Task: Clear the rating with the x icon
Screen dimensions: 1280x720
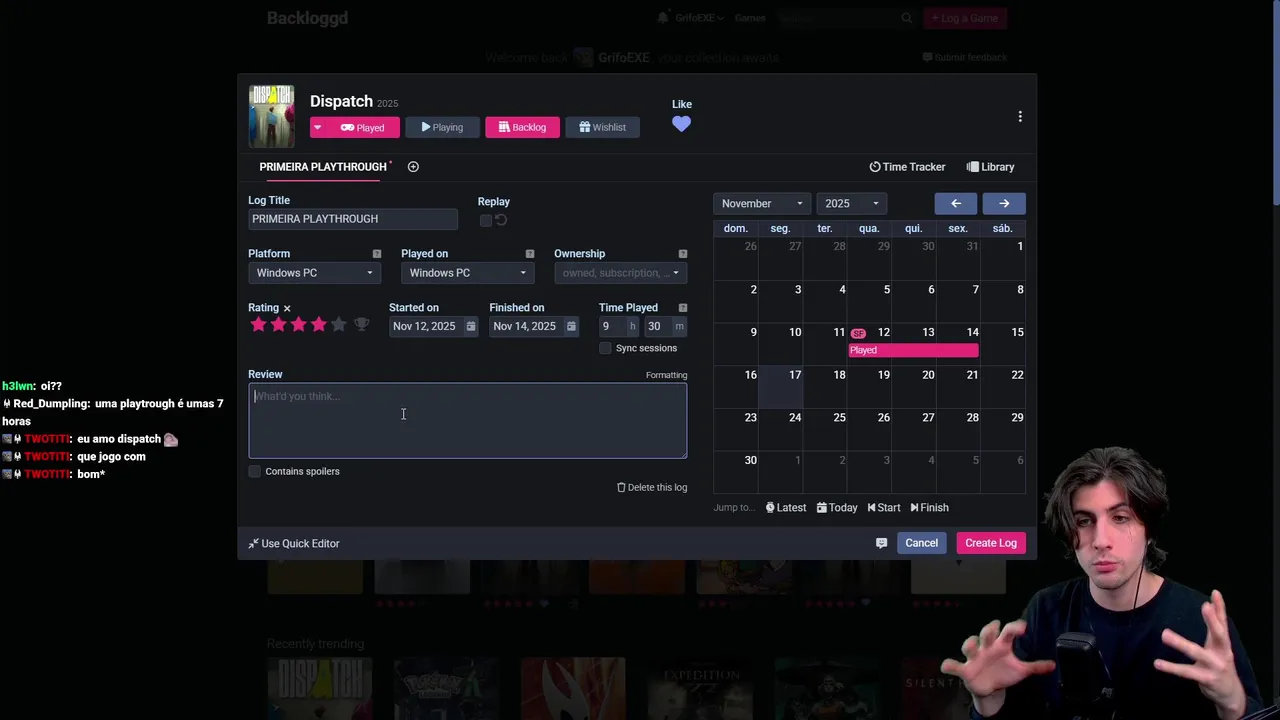Action: [x=287, y=309]
